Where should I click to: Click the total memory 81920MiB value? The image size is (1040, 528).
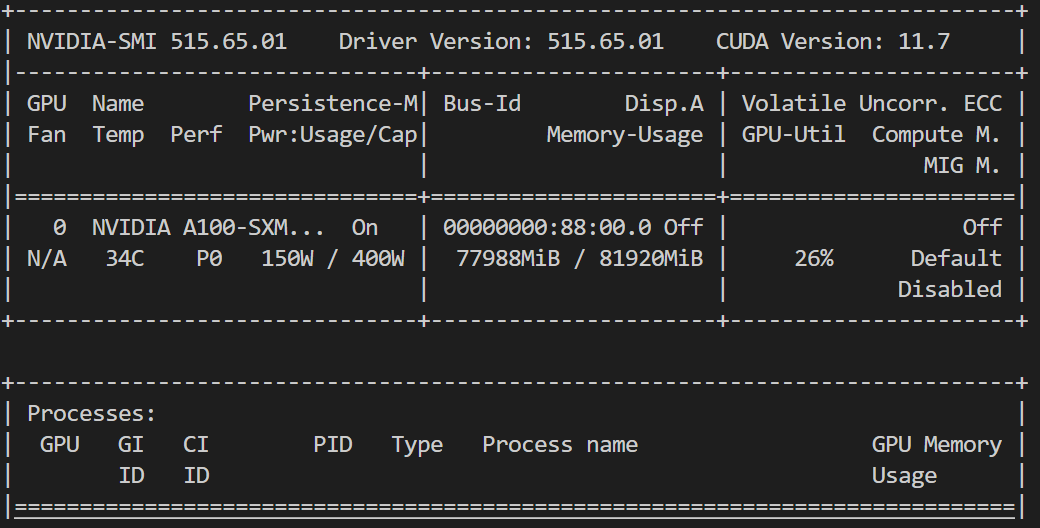click(651, 259)
